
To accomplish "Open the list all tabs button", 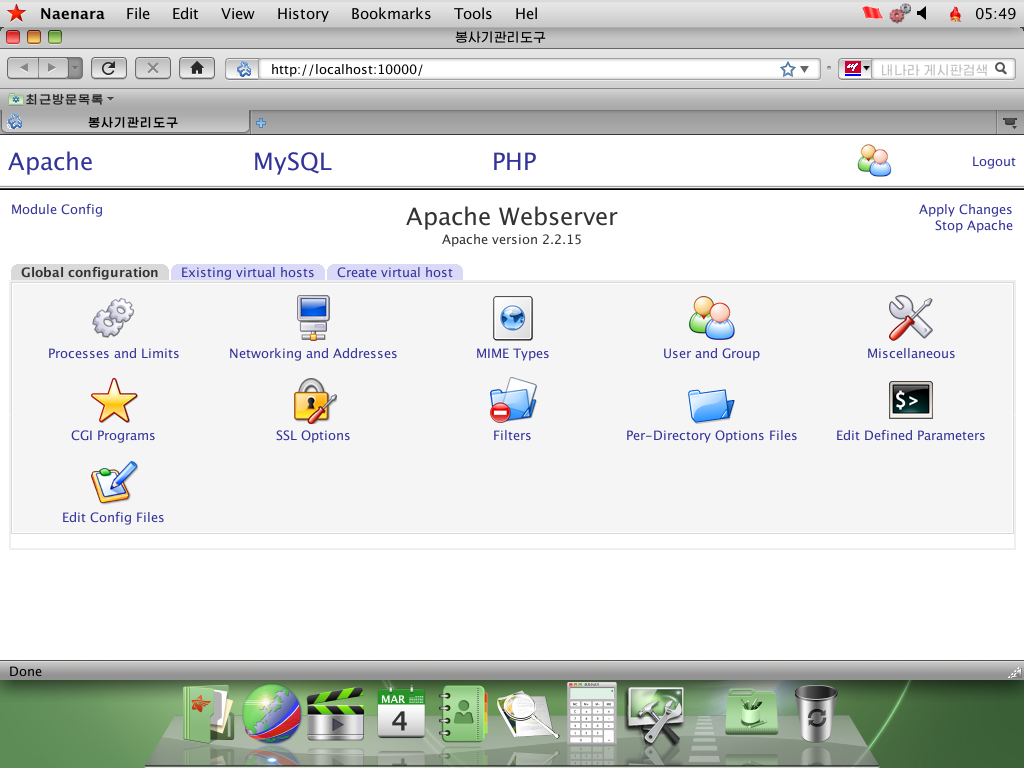I will (1010, 122).
